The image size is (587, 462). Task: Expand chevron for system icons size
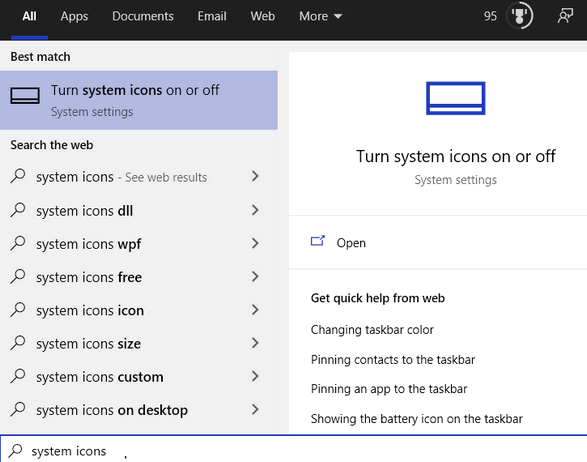(255, 343)
